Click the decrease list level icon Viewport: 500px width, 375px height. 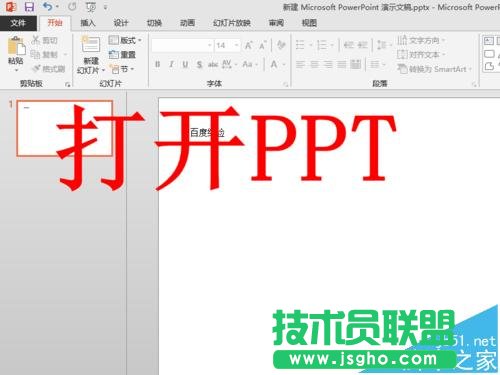click(349, 45)
